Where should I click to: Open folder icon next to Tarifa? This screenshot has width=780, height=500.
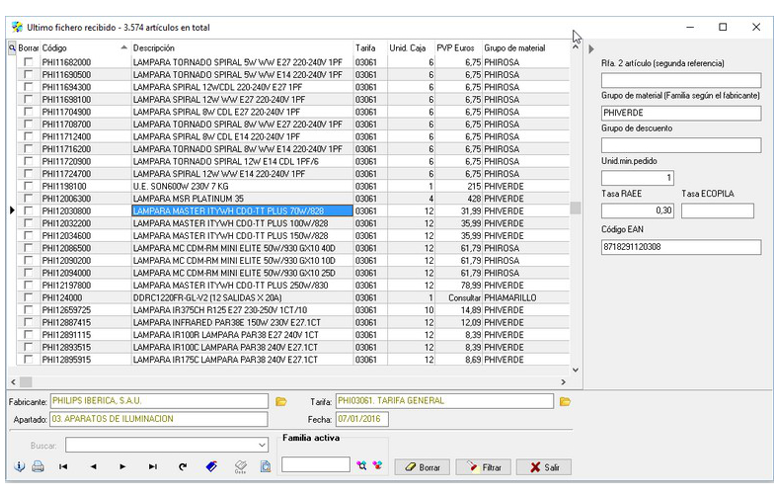(x=565, y=401)
